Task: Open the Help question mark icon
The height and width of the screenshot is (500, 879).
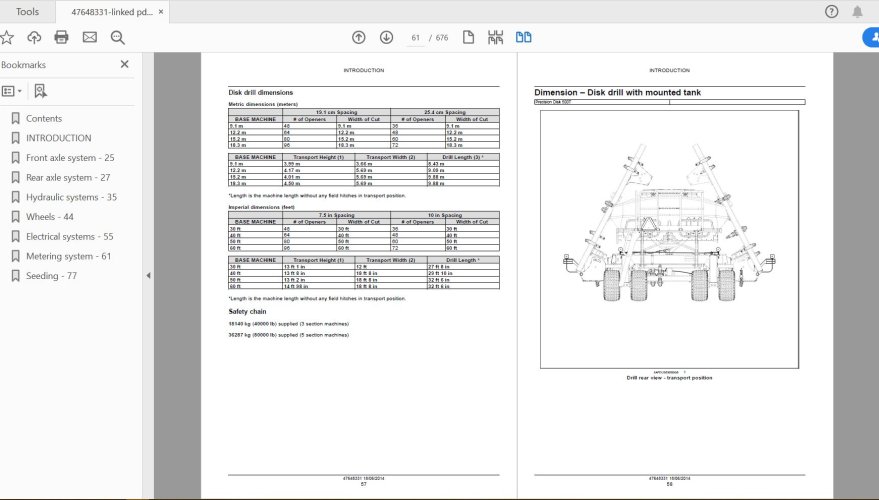Action: point(831,12)
